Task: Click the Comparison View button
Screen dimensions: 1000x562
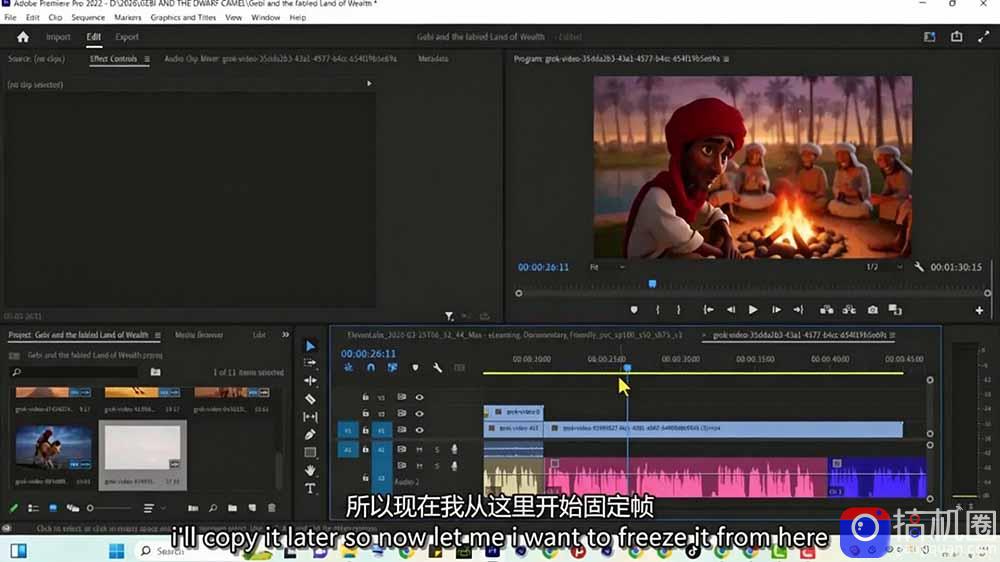Action: coord(895,310)
